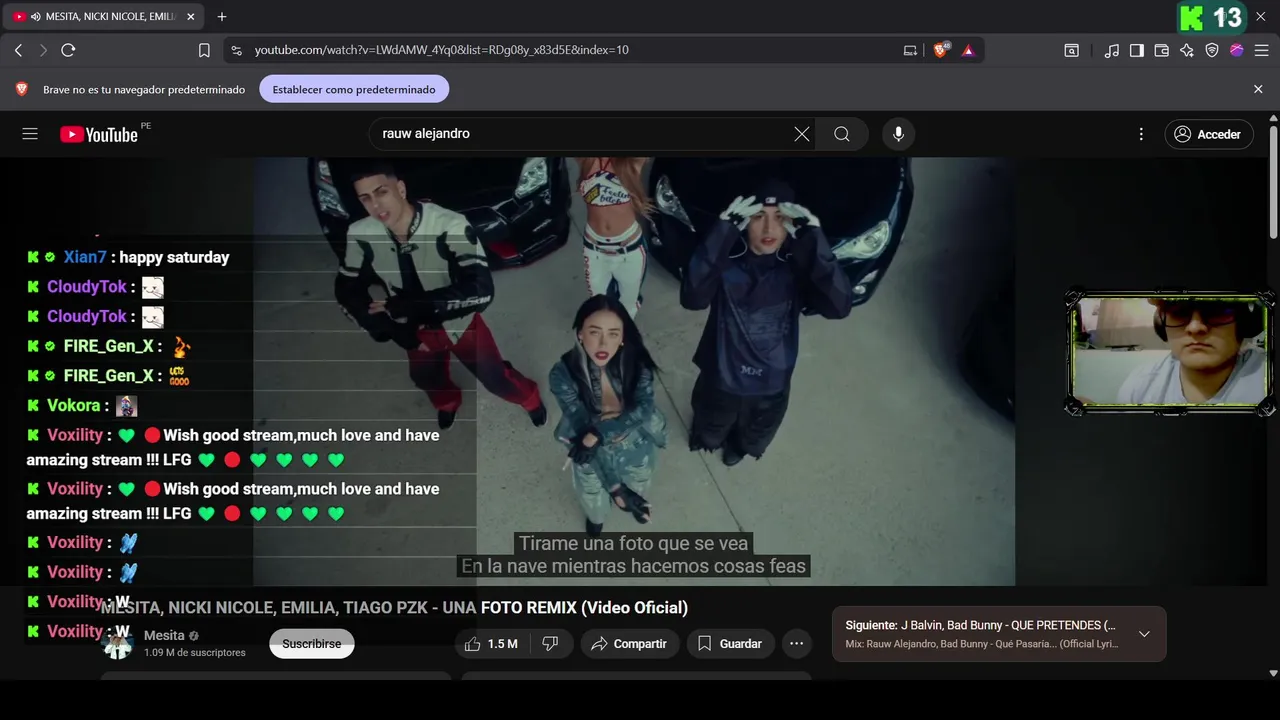The width and height of the screenshot is (1280, 720).
Task: Open Leo AI sparkle icon
Action: click(x=1187, y=50)
